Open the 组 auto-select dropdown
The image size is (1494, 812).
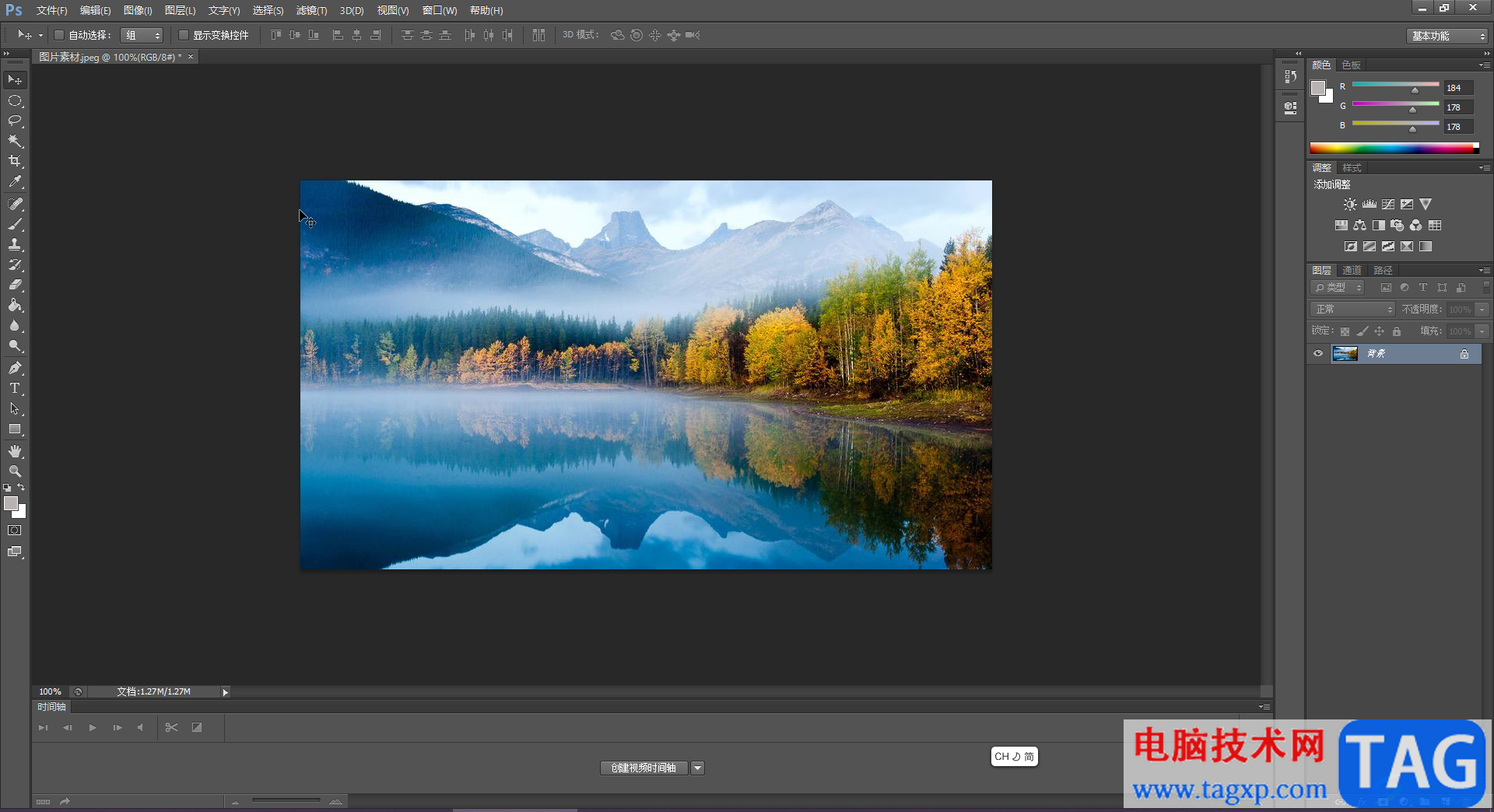(x=142, y=35)
